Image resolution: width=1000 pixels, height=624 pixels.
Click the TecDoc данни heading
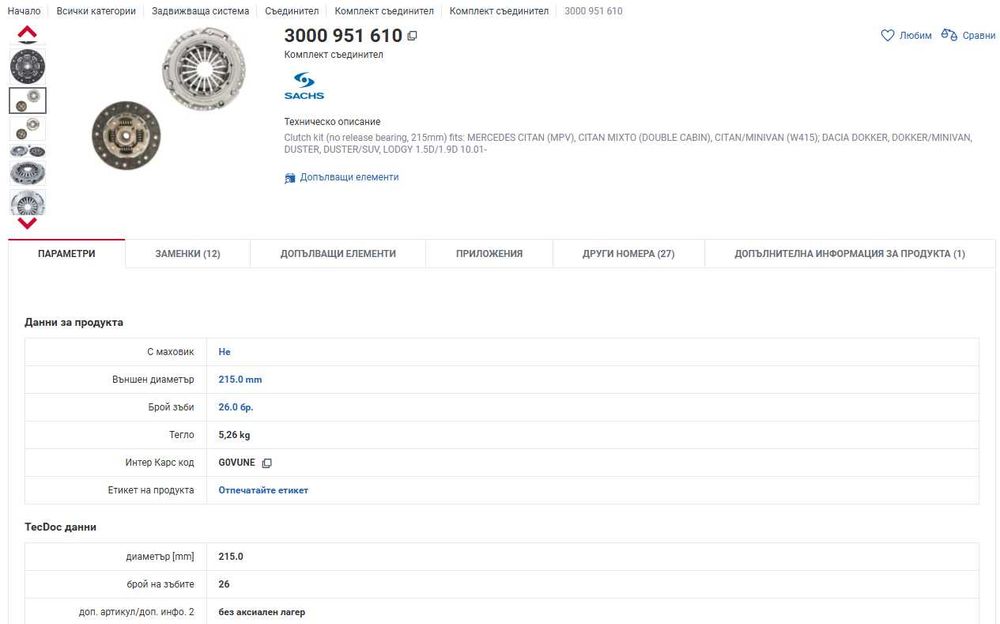[x=61, y=527]
